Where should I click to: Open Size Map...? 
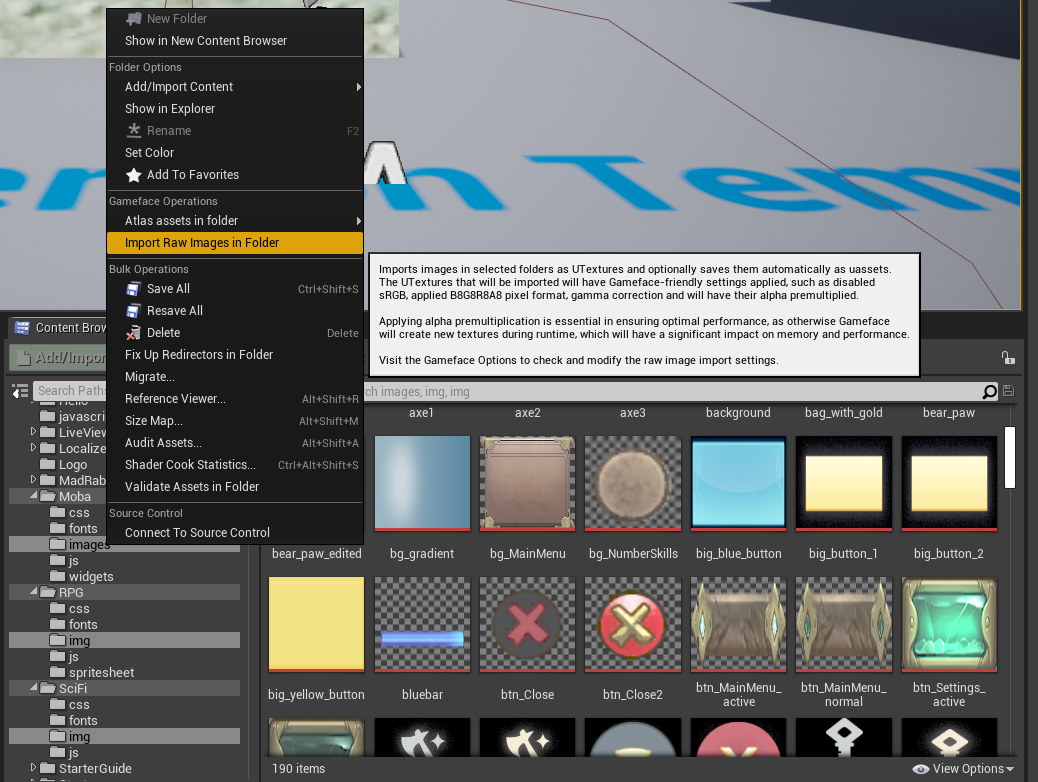(234, 421)
